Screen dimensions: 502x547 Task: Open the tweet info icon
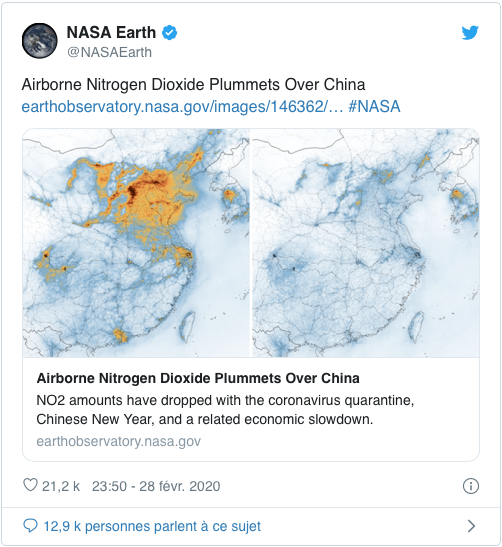pos(471,486)
